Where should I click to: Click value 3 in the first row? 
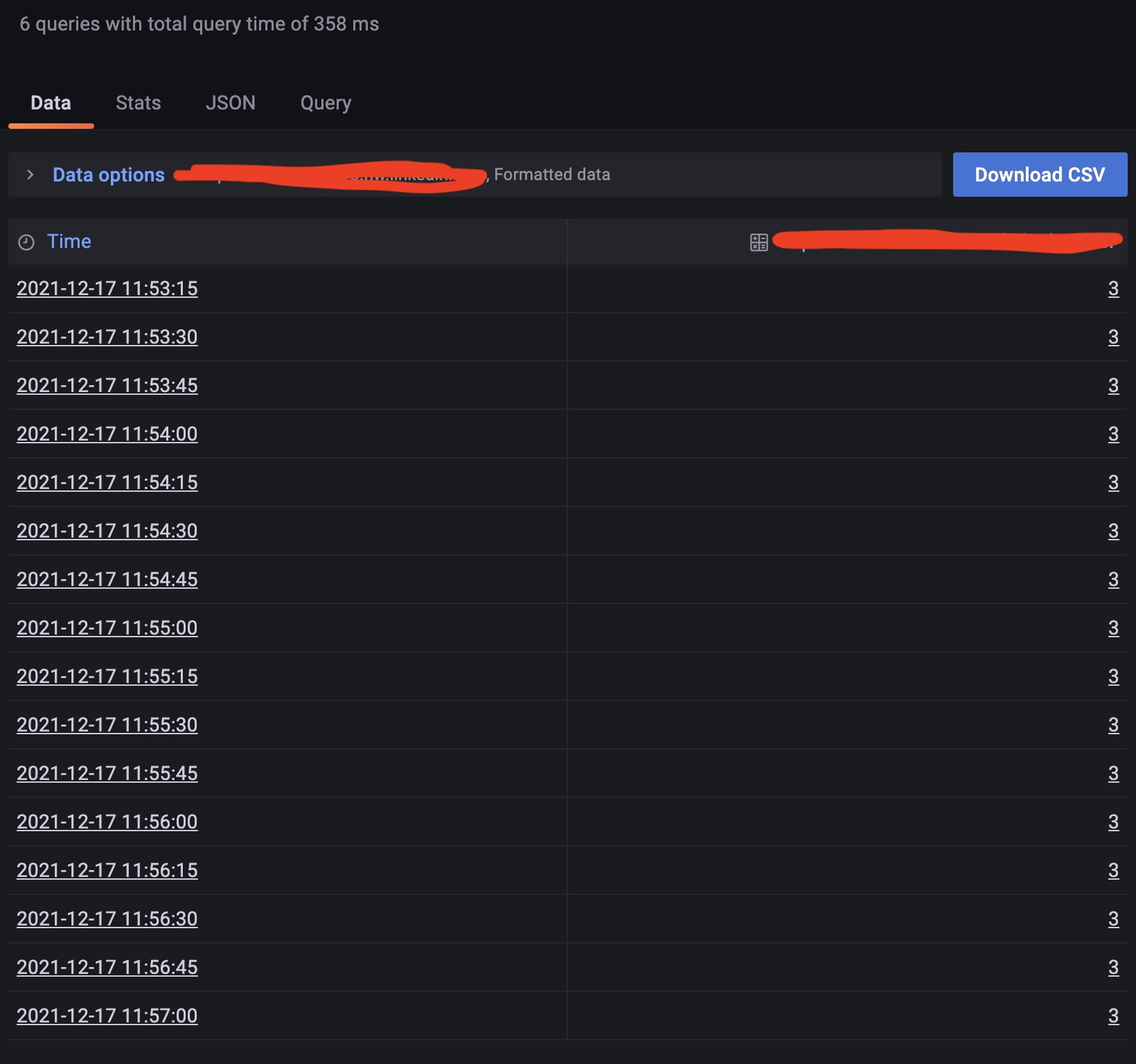[1114, 289]
